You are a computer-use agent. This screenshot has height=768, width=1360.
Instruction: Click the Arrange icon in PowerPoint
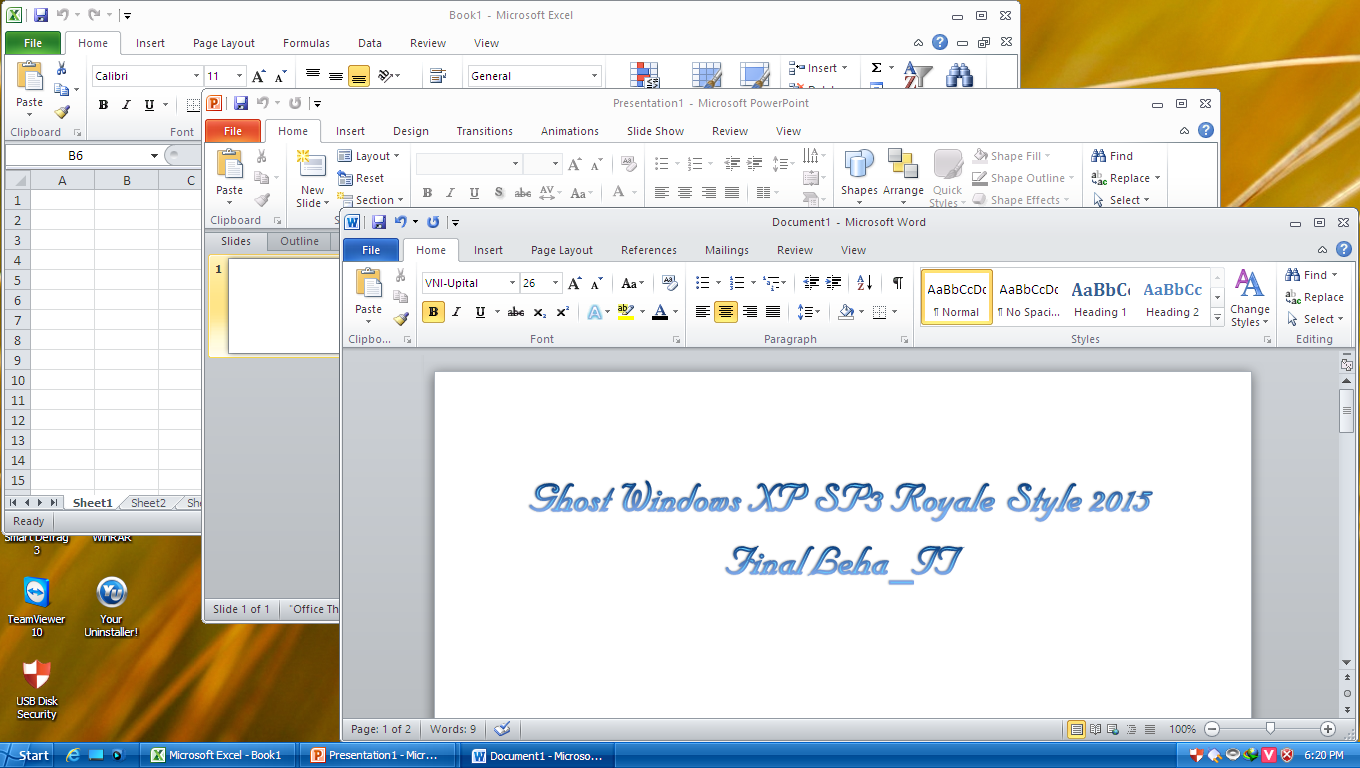pos(903,165)
